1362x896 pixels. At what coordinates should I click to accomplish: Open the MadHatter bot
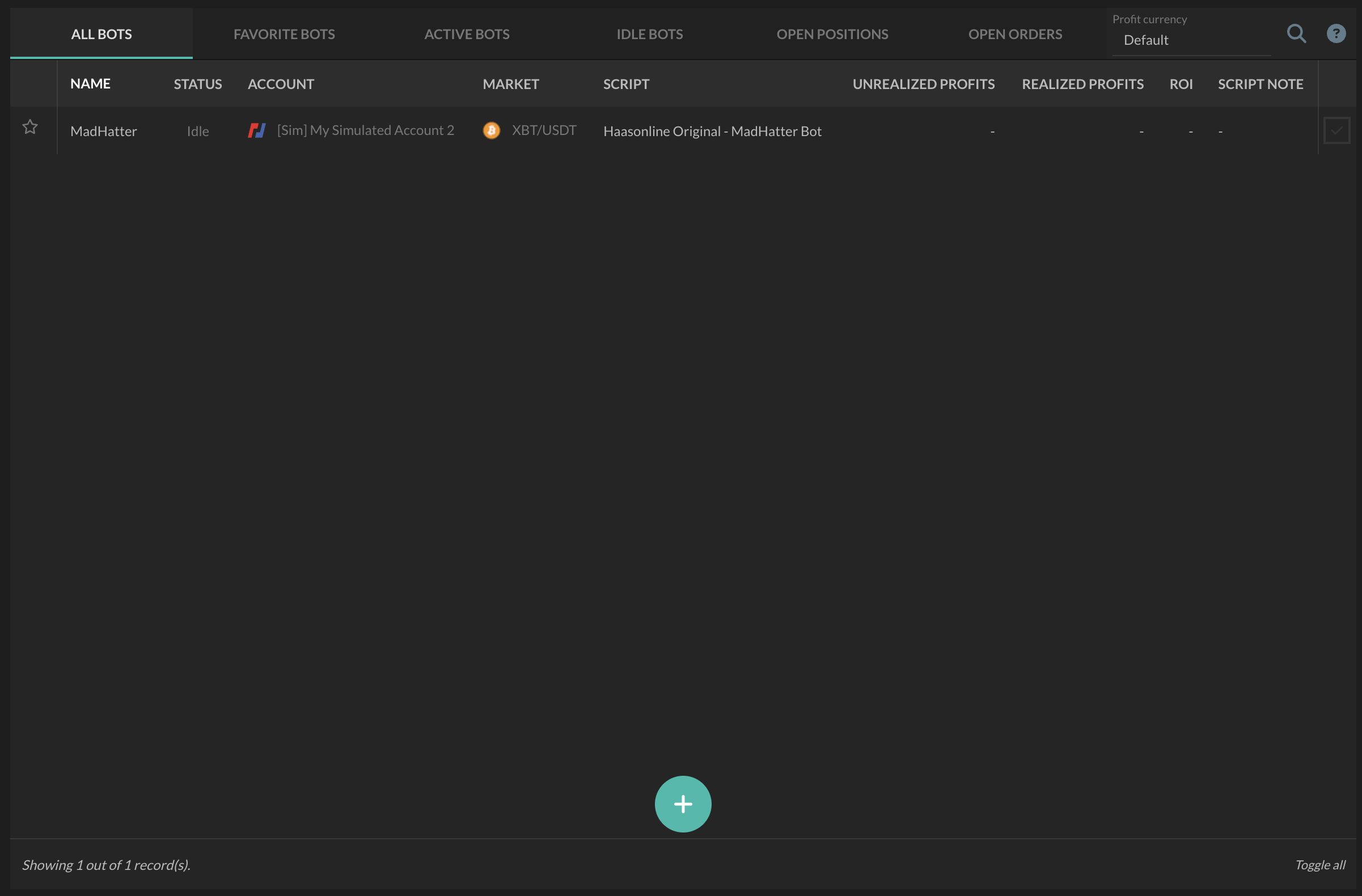click(104, 130)
